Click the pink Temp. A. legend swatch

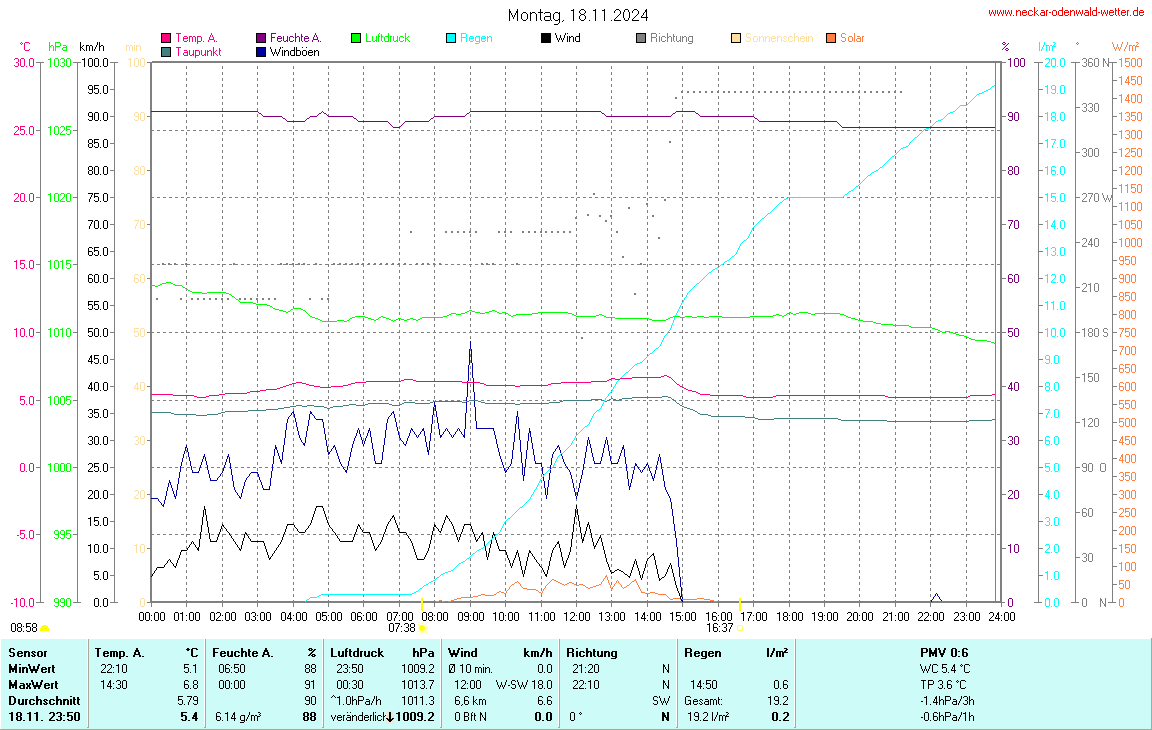166,38
